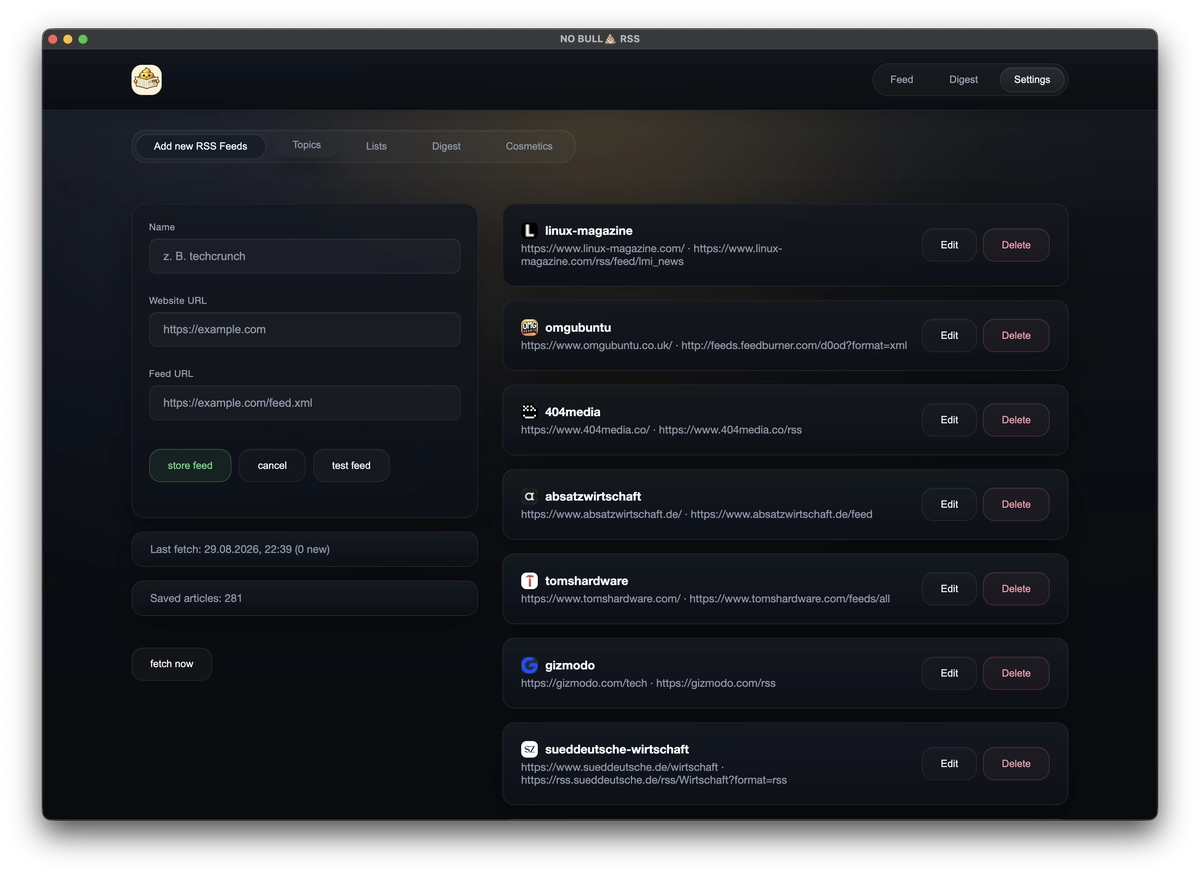
Task: Select the Settings tab in header
Action: [x=1032, y=80]
